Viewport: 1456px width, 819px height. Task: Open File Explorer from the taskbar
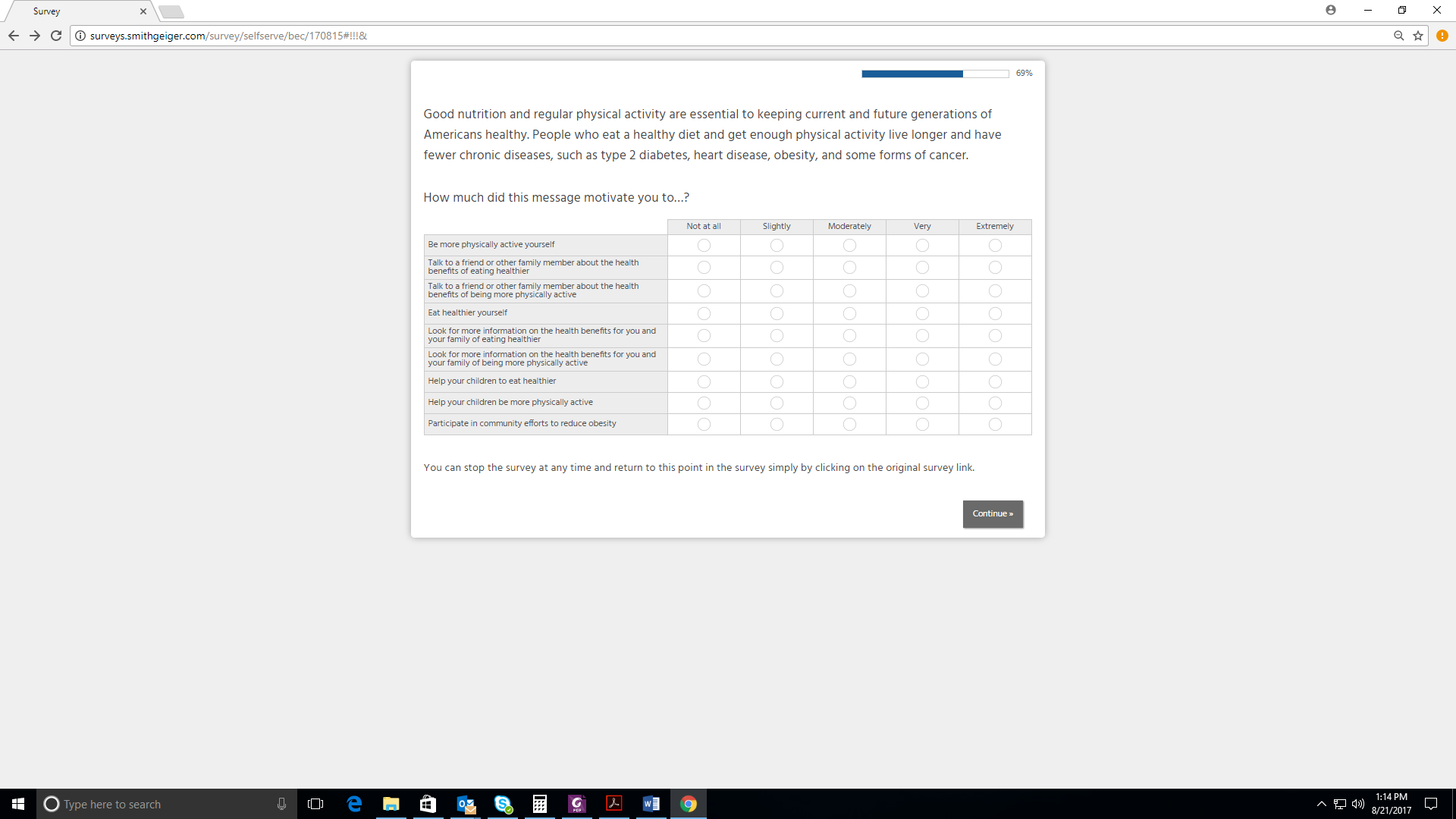tap(391, 804)
